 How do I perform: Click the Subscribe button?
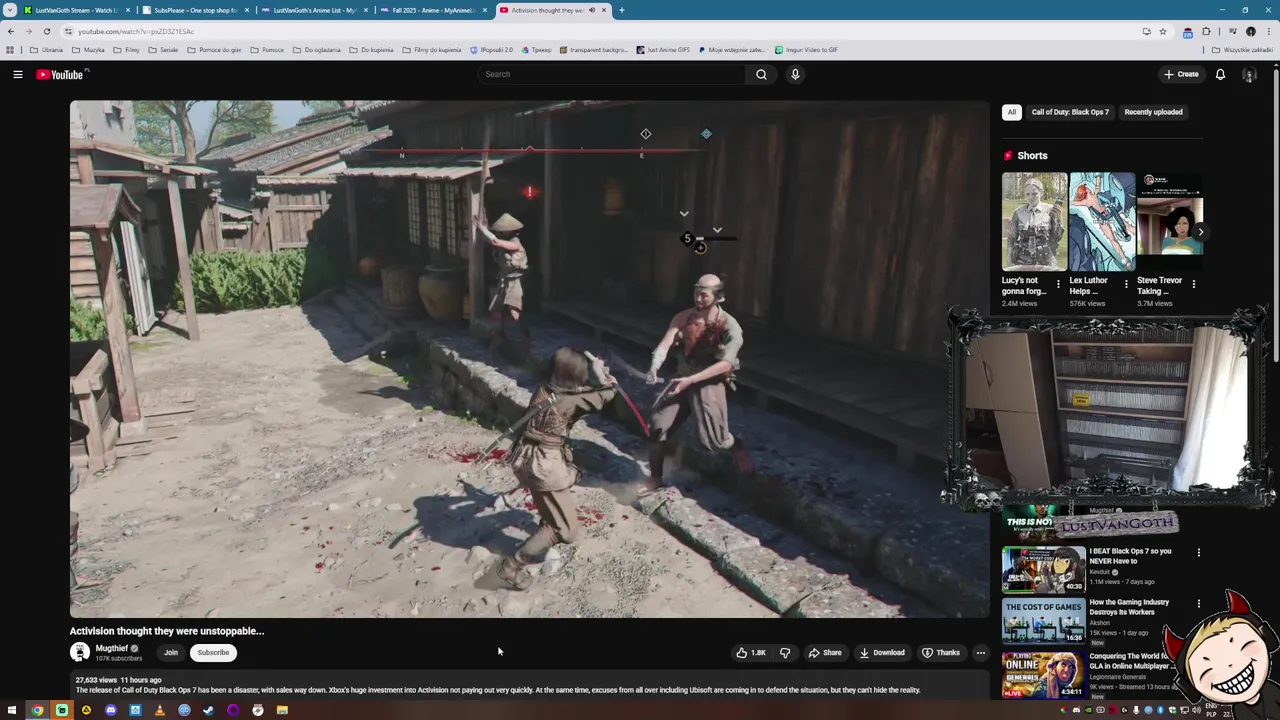coord(213,652)
